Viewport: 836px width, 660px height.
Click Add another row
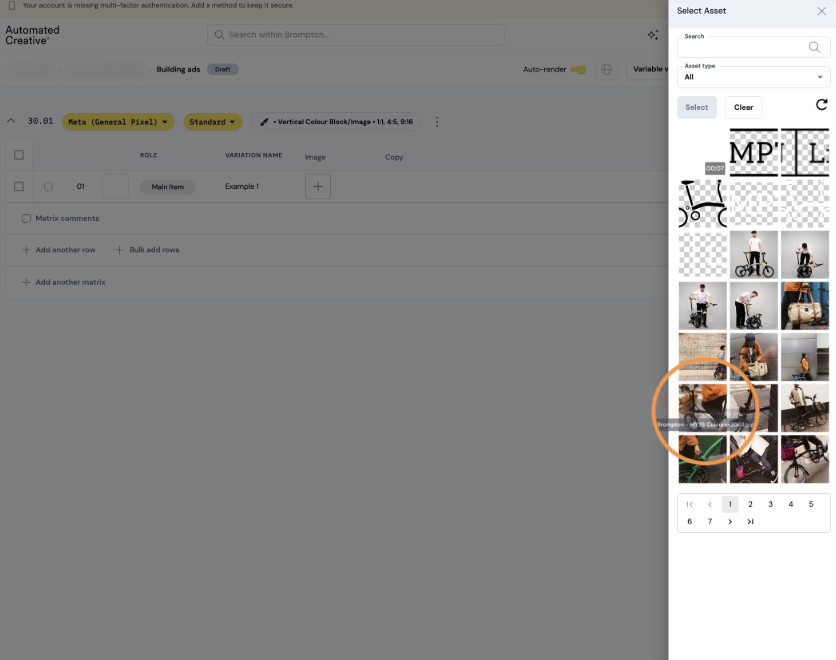click(59, 249)
